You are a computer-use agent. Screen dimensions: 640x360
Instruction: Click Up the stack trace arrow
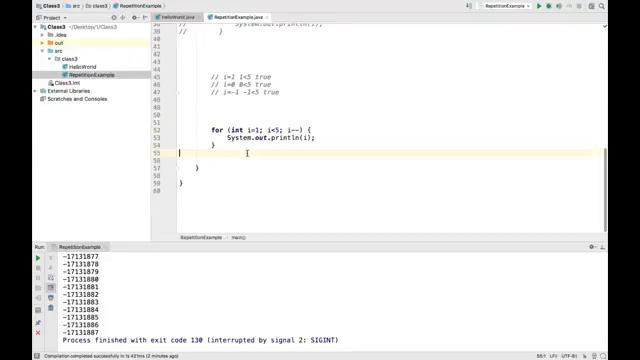pos(51,258)
